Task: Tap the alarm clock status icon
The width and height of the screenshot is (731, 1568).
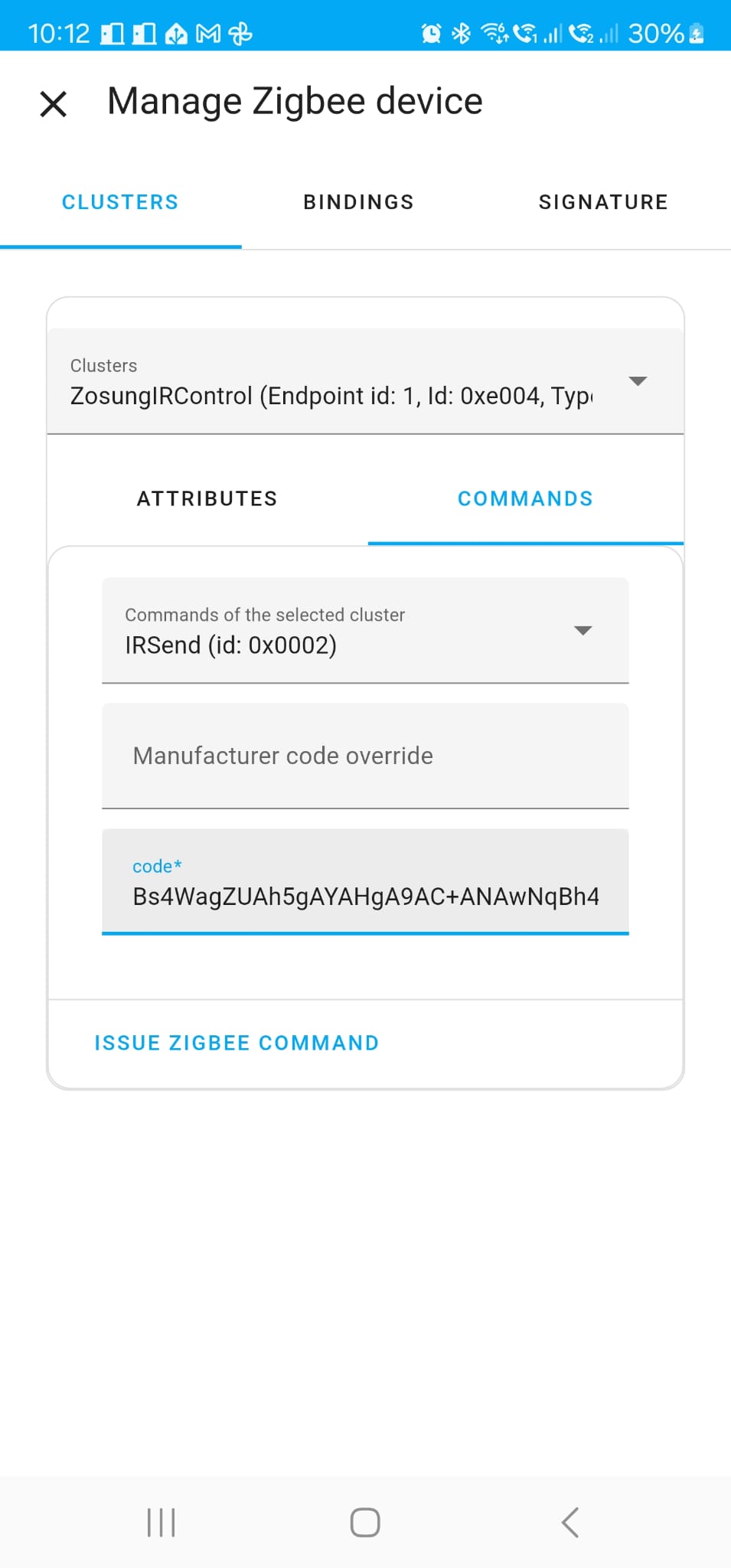Action: coord(432,34)
